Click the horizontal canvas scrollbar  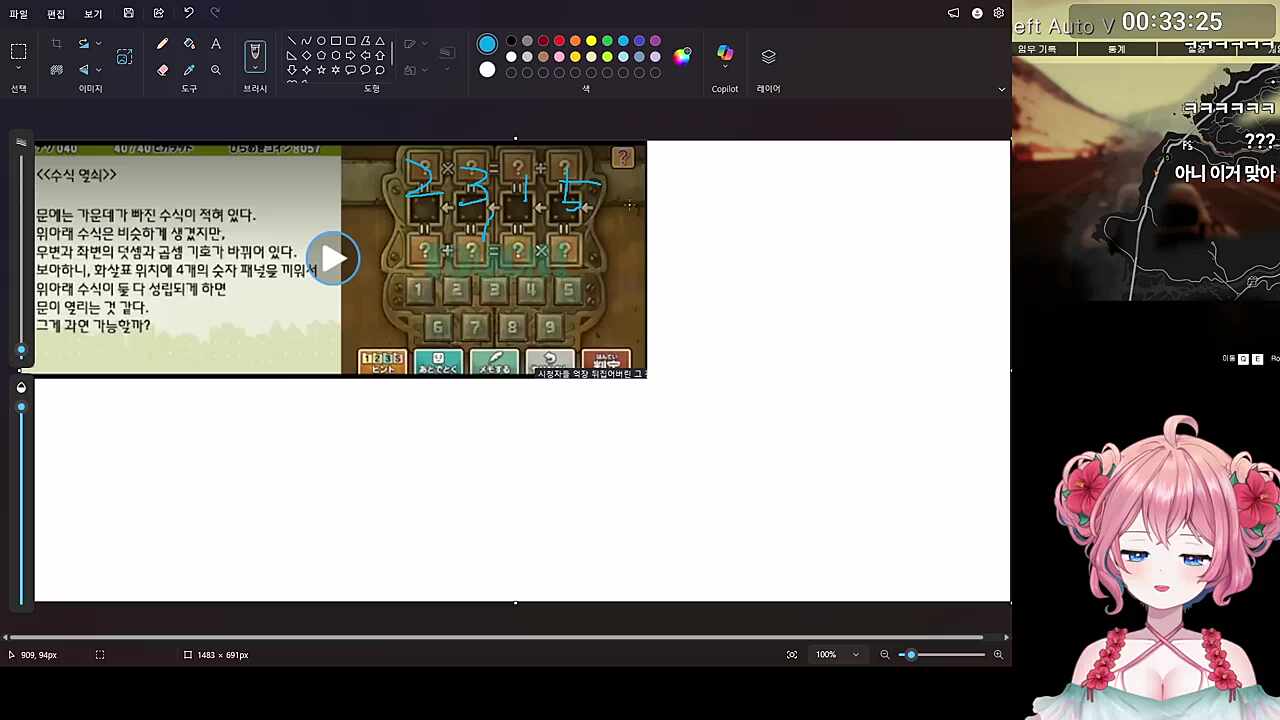tap(497, 637)
